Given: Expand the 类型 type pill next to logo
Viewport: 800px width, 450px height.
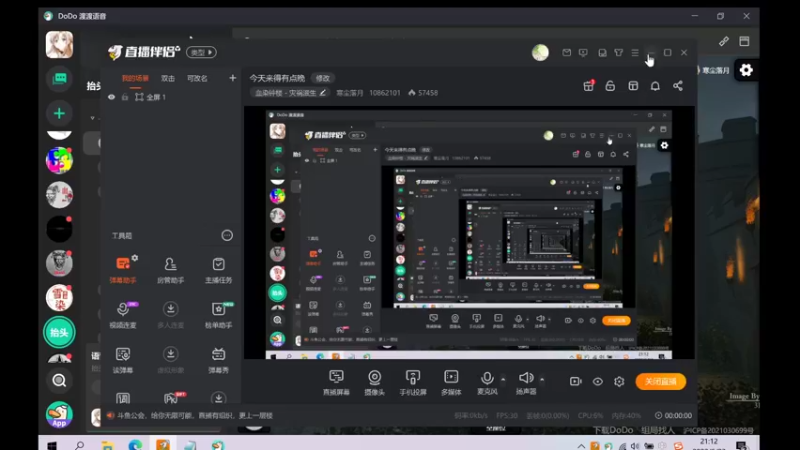Looking at the screenshot, I should coord(202,53).
